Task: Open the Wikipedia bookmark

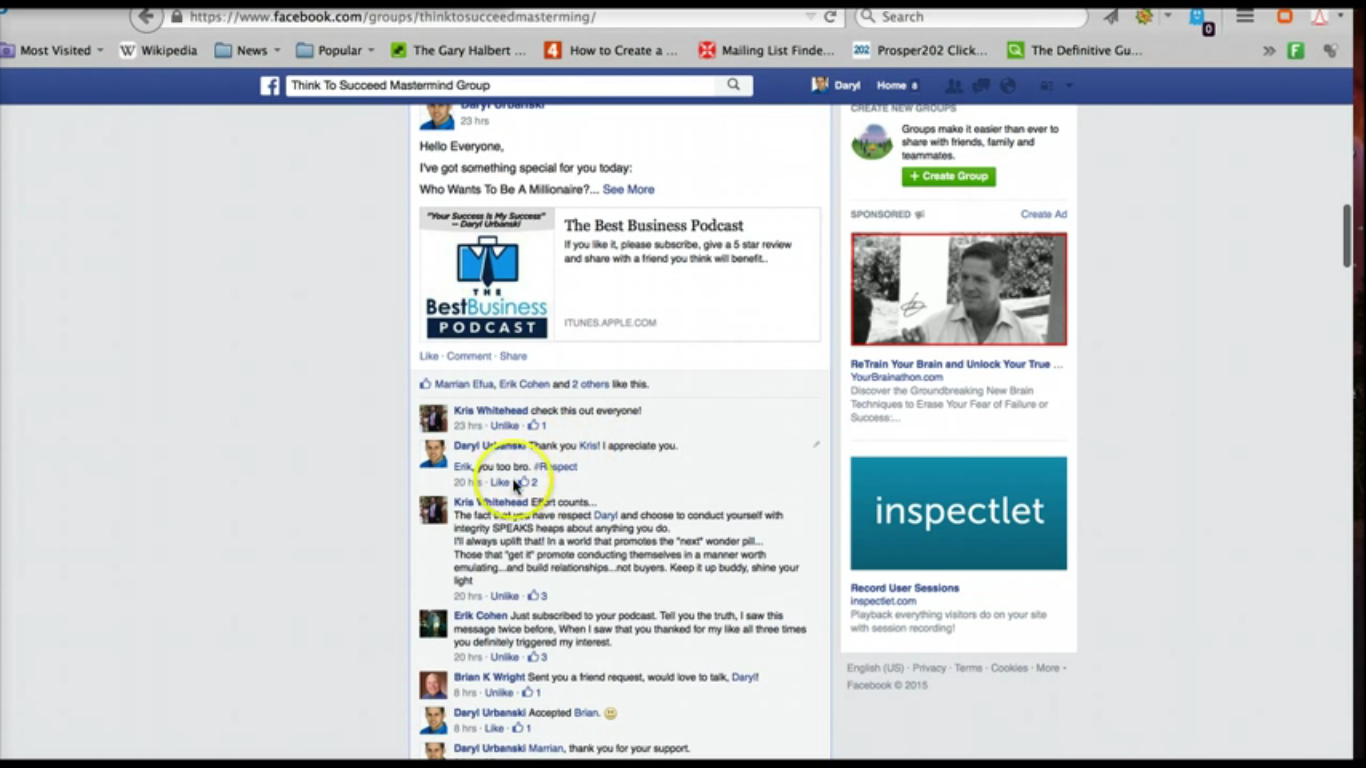Action: coord(158,50)
